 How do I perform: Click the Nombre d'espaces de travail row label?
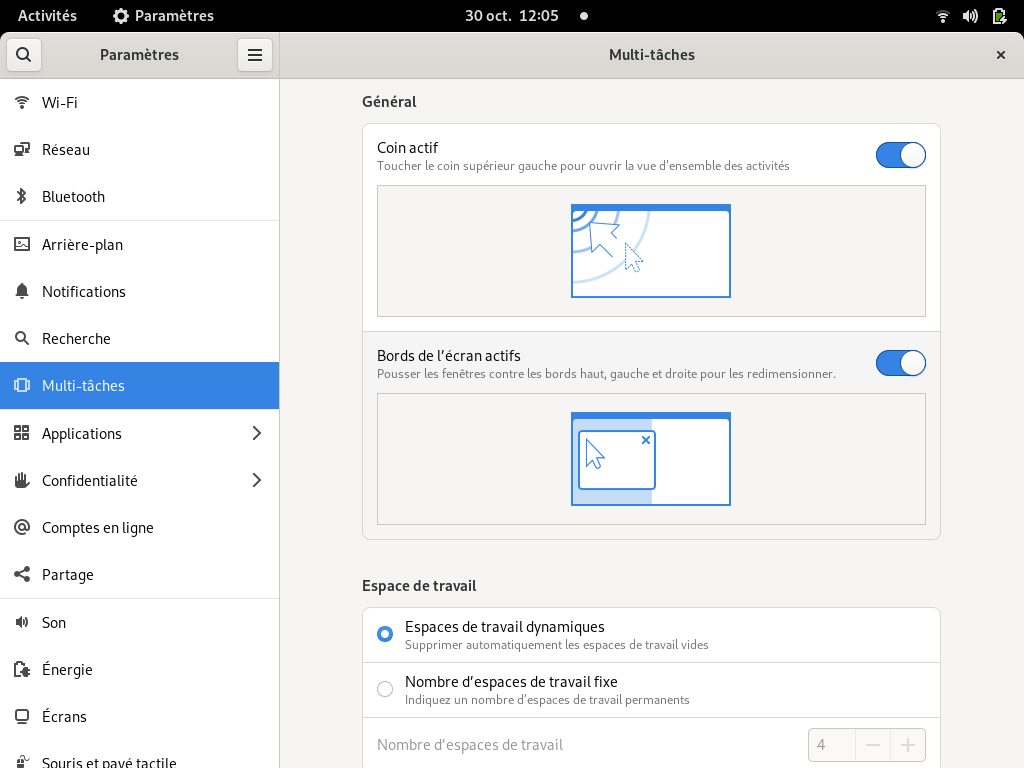470,745
